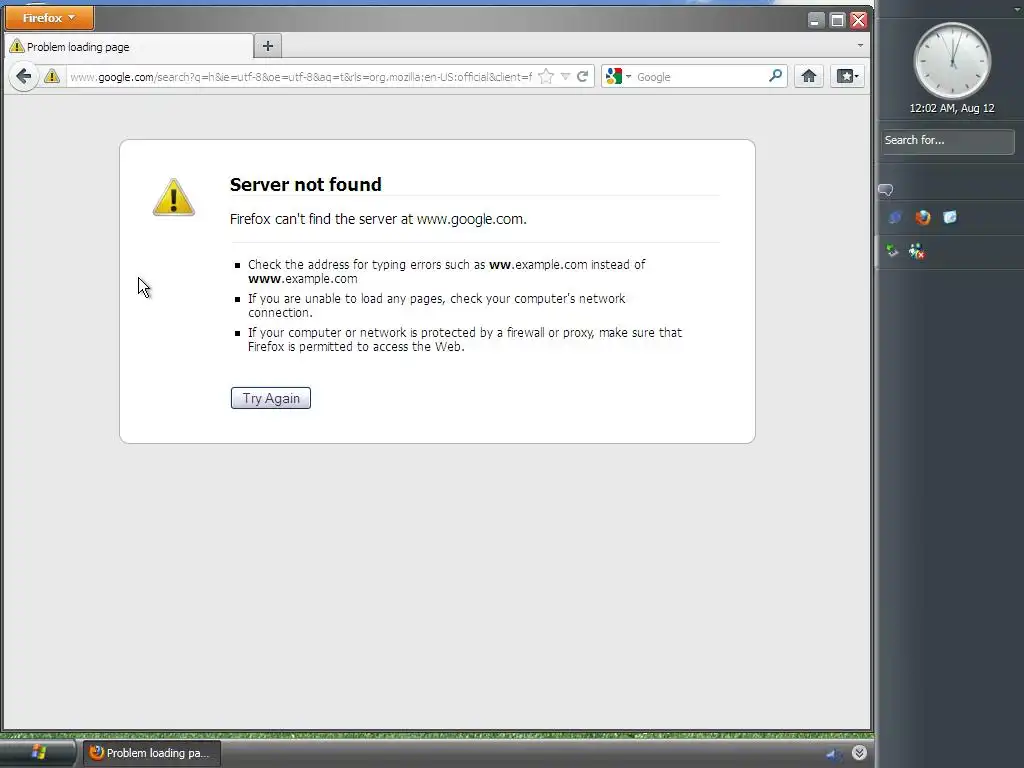Image resolution: width=1024 pixels, height=768 pixels.
Task: Click the Messenger people icon in the sidebar
Action: point(917,251)
